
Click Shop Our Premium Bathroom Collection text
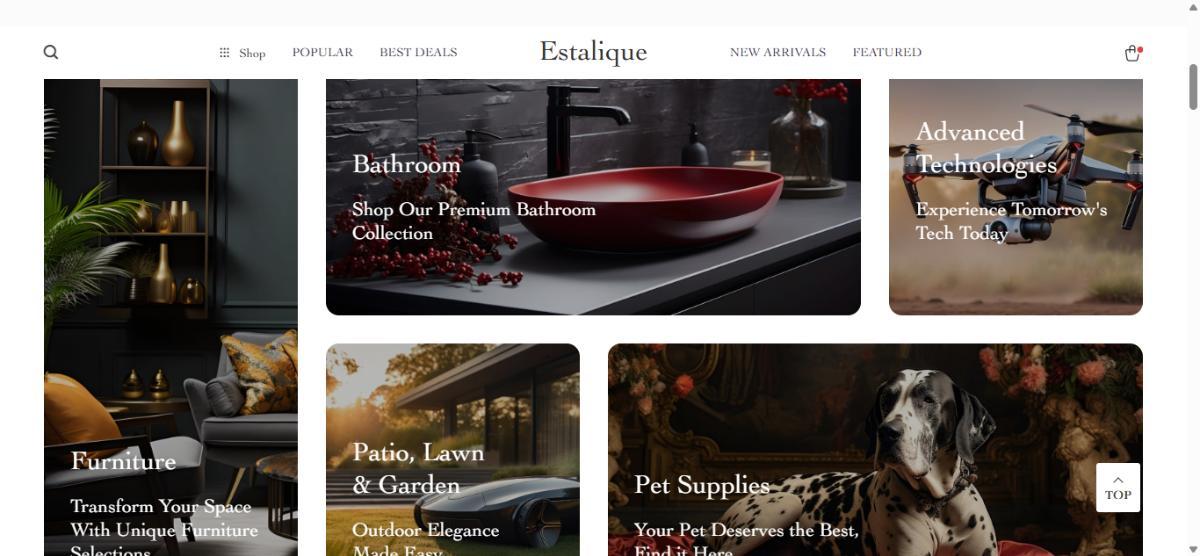click(x=473, y=221)
